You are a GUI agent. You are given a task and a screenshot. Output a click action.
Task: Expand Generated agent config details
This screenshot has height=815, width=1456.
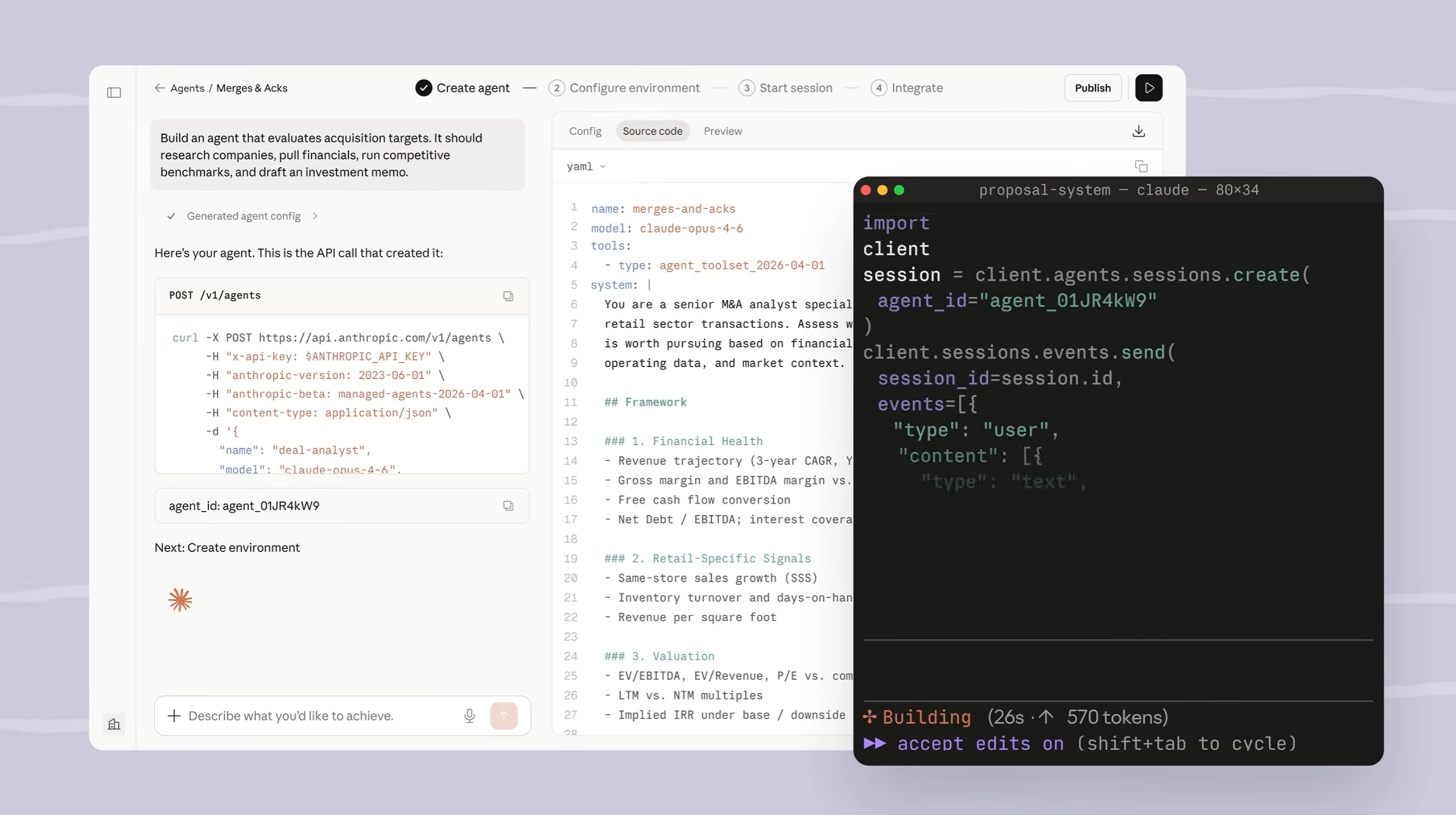tap(244, 216)
